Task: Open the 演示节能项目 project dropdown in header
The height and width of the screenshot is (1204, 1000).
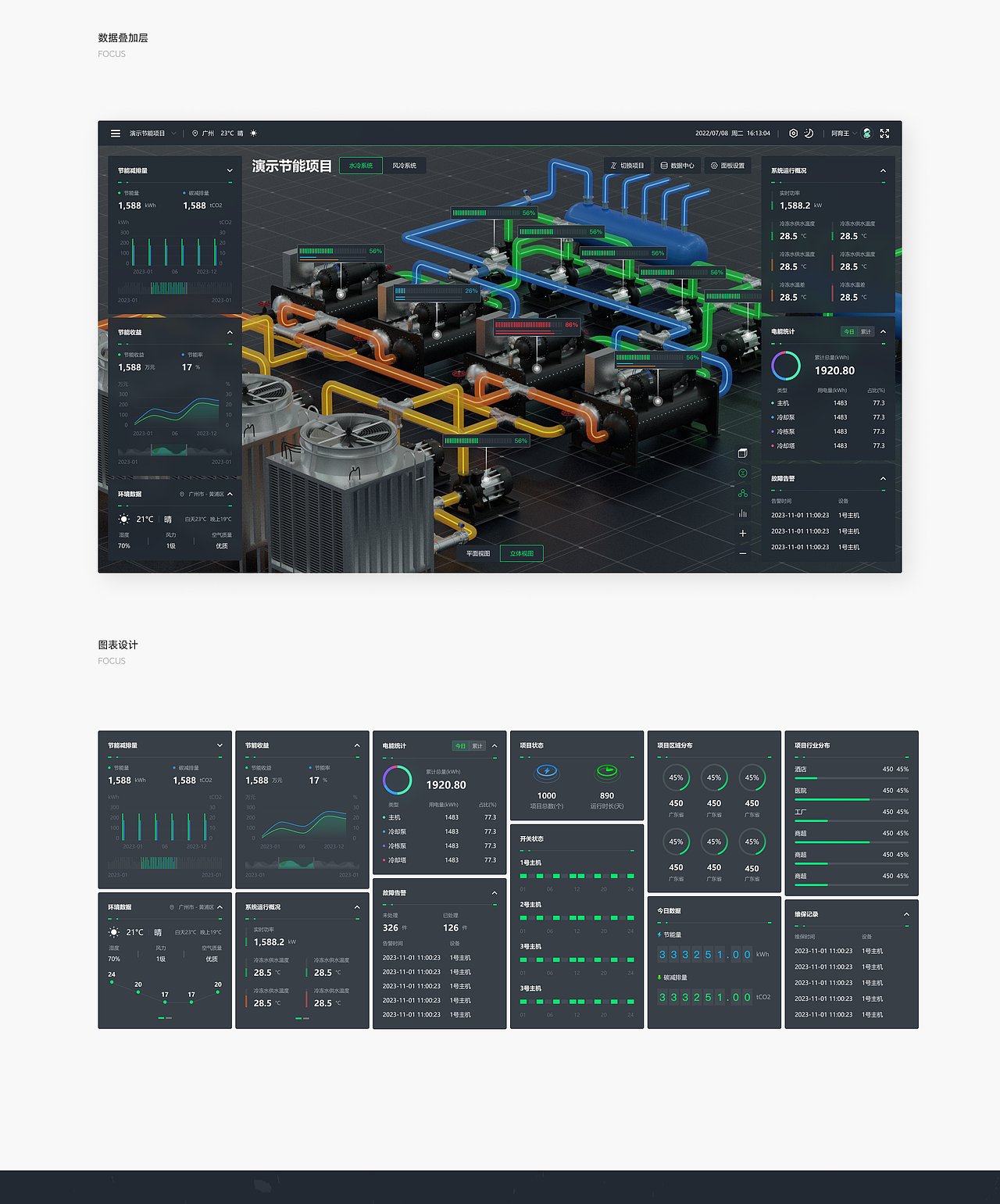Action: 153,134
